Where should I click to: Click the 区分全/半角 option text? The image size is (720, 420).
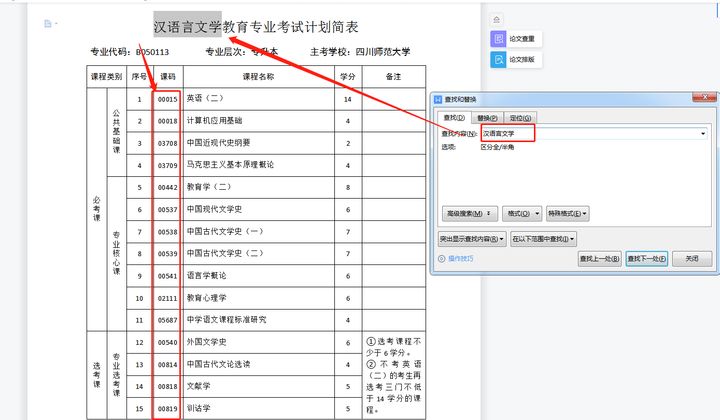[x=497, y=147]
